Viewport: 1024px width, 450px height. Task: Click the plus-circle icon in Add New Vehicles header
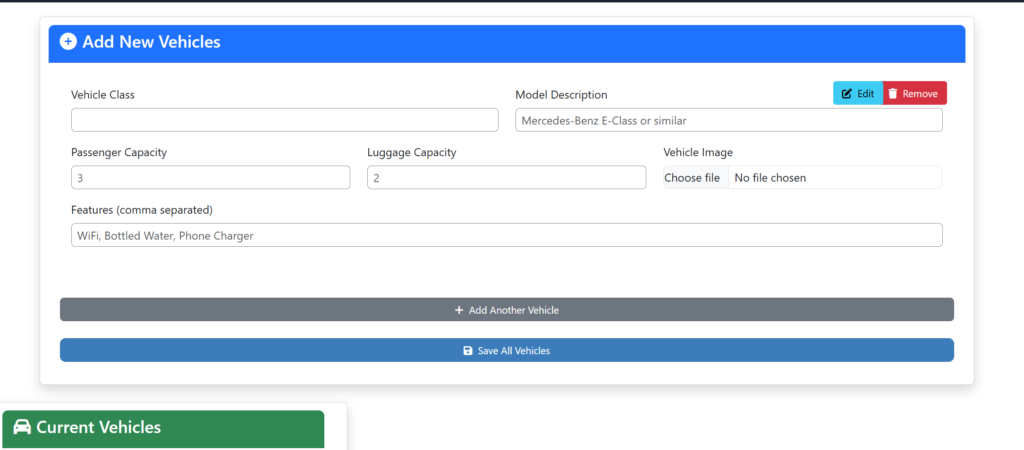(x=68, y=42)
